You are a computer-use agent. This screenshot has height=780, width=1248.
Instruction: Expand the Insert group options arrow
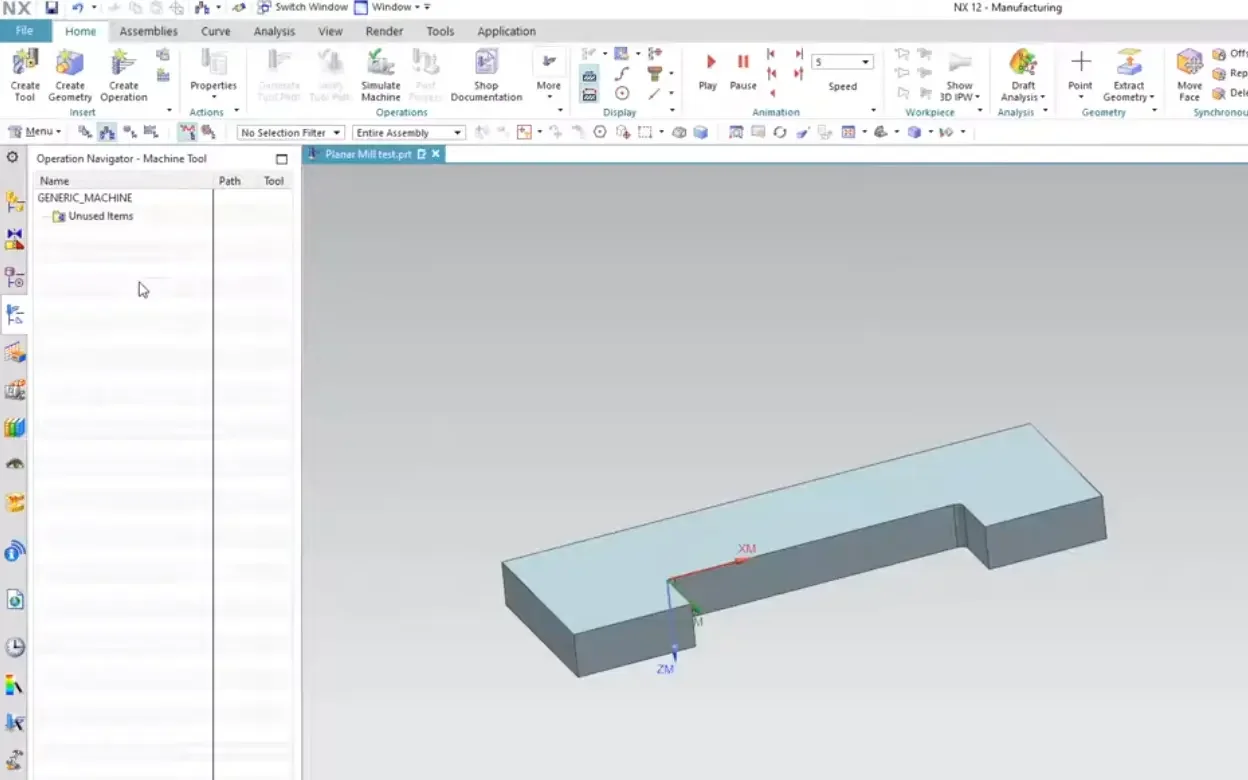pyautogui.click(x=169, y=111)
